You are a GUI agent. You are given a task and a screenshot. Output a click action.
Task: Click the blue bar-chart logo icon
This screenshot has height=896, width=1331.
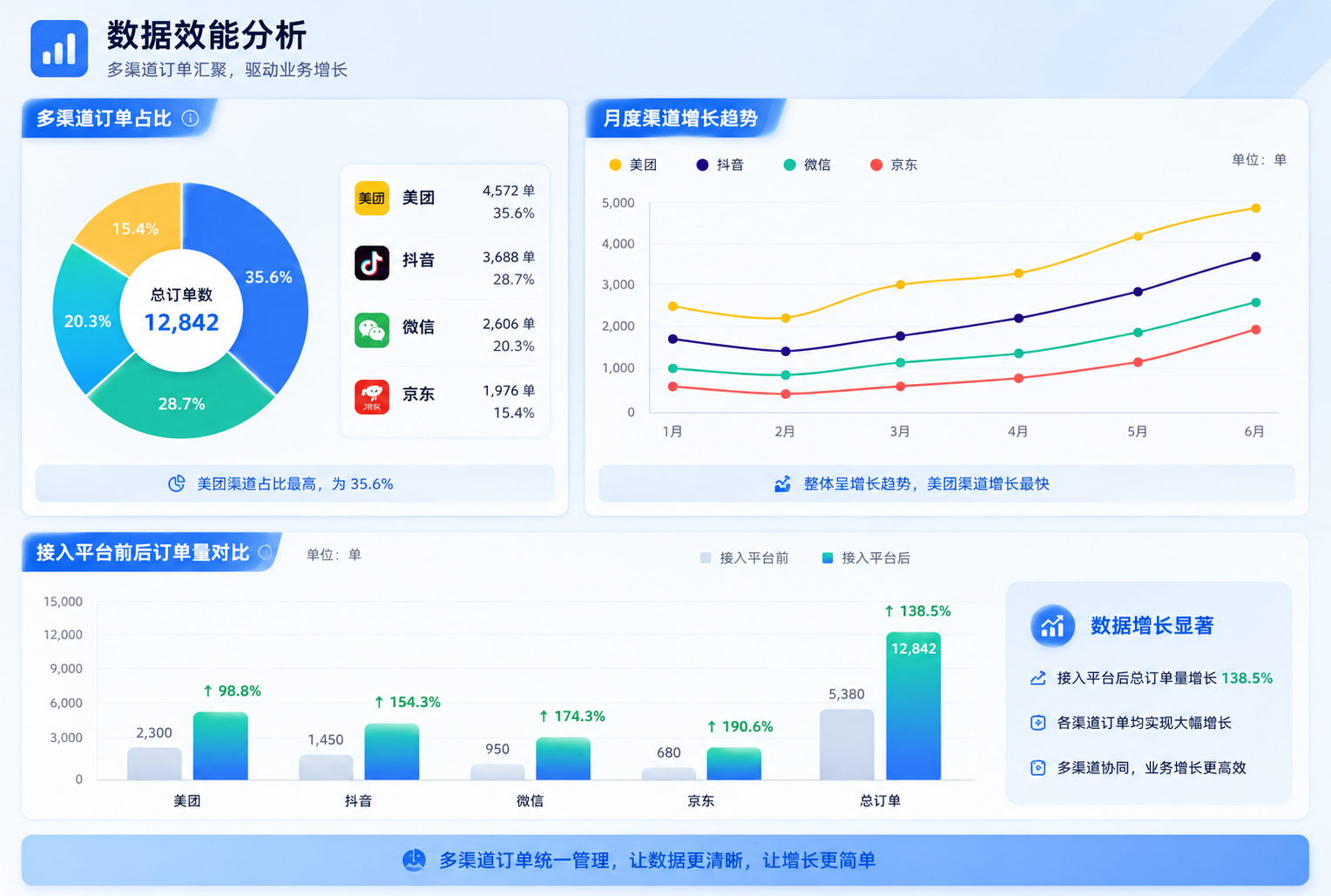tap(59, 49)
